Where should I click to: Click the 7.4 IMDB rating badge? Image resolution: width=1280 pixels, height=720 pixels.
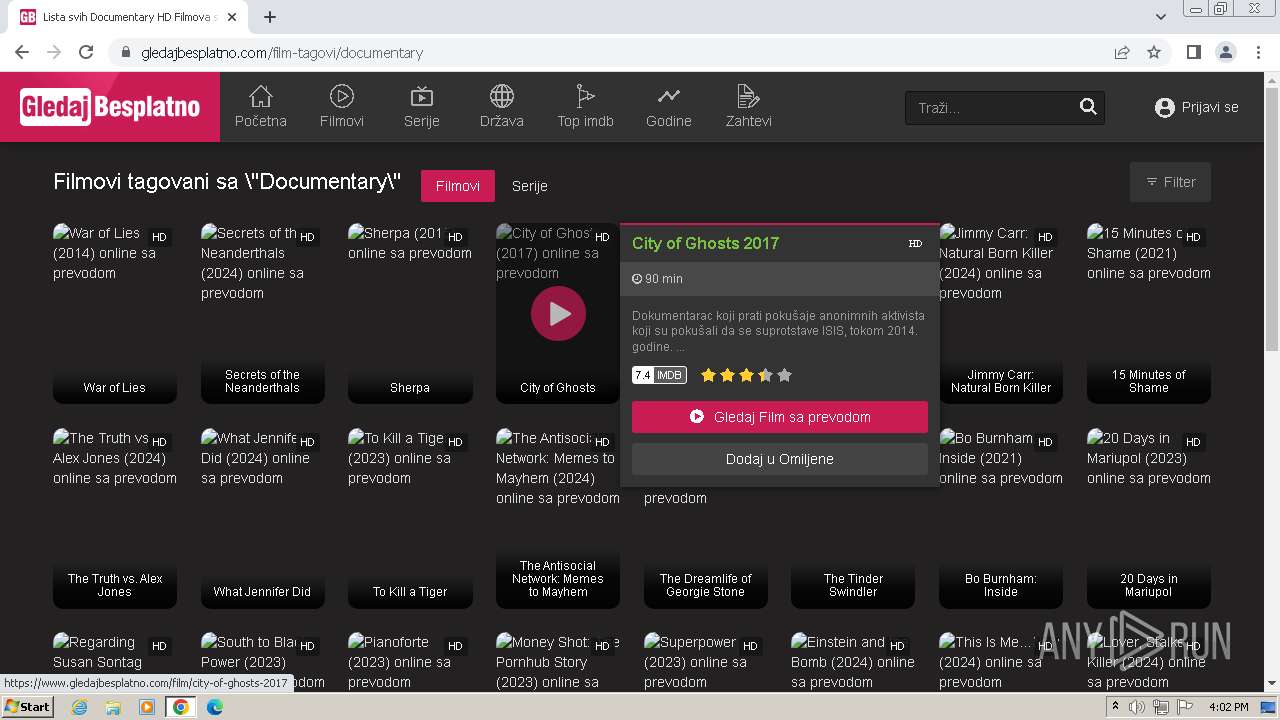pos(659,375)
